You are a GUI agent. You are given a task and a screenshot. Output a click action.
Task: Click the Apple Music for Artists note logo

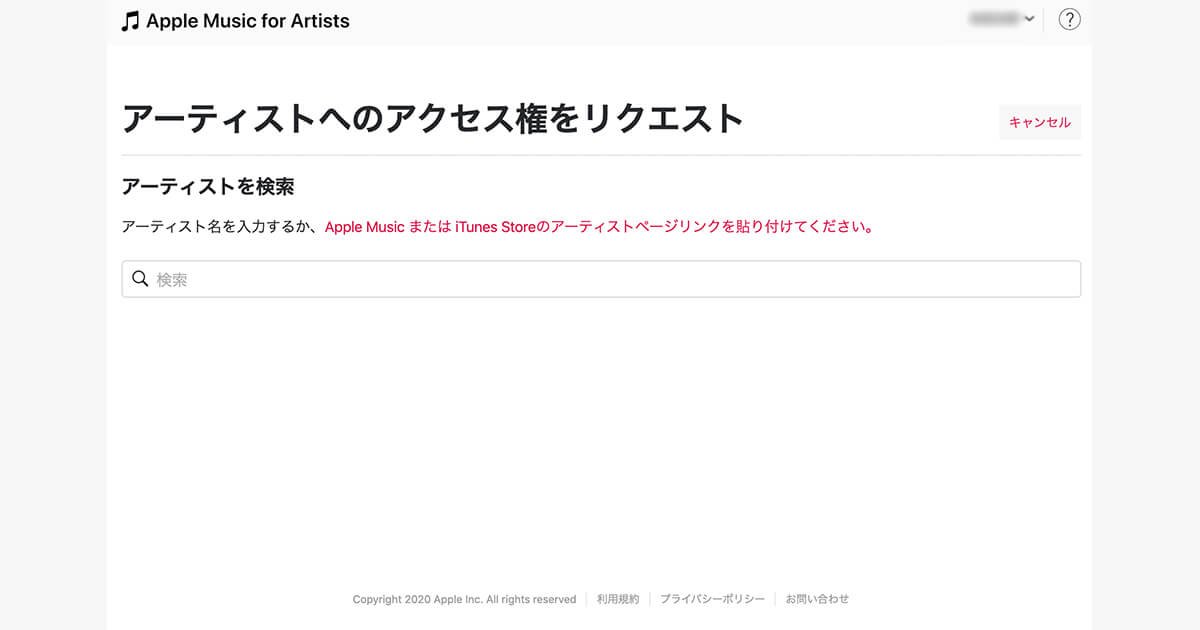click(x=130, y=20)
